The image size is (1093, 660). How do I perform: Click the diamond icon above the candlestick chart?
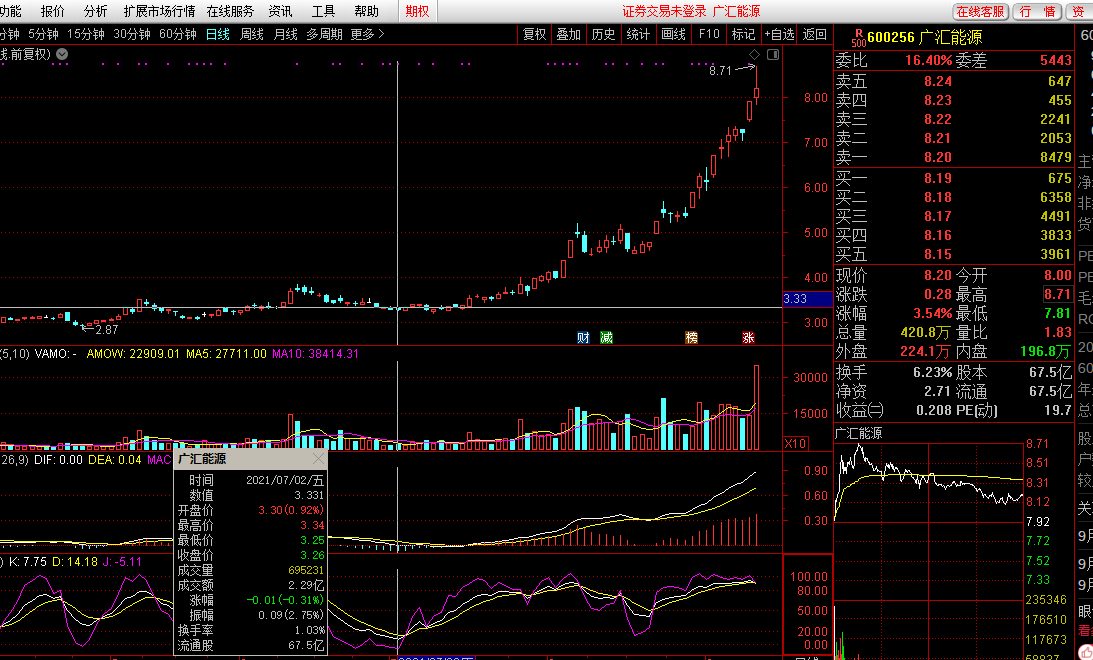[754, 54]
